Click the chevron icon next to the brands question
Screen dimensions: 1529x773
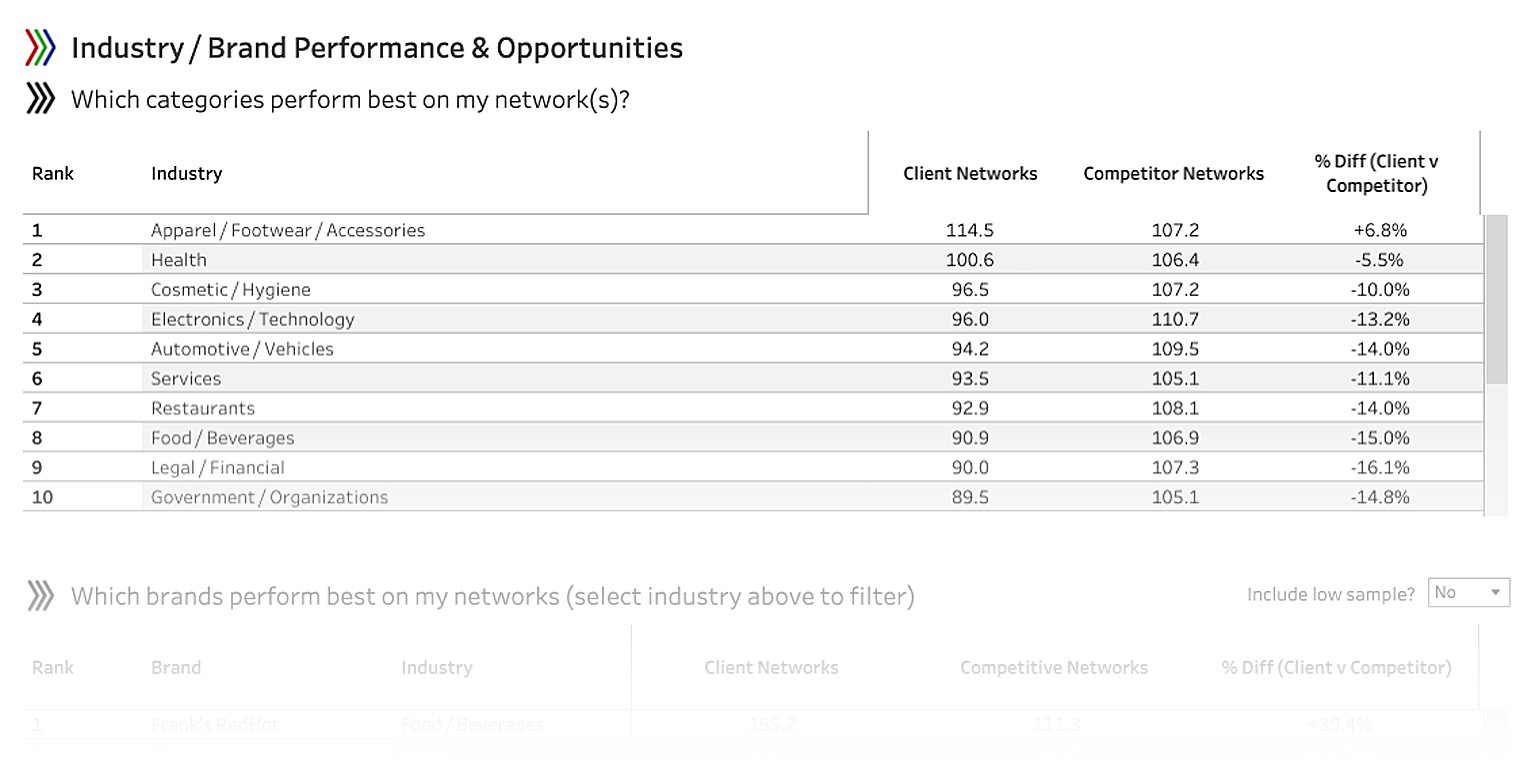click(x=41, y=595)
